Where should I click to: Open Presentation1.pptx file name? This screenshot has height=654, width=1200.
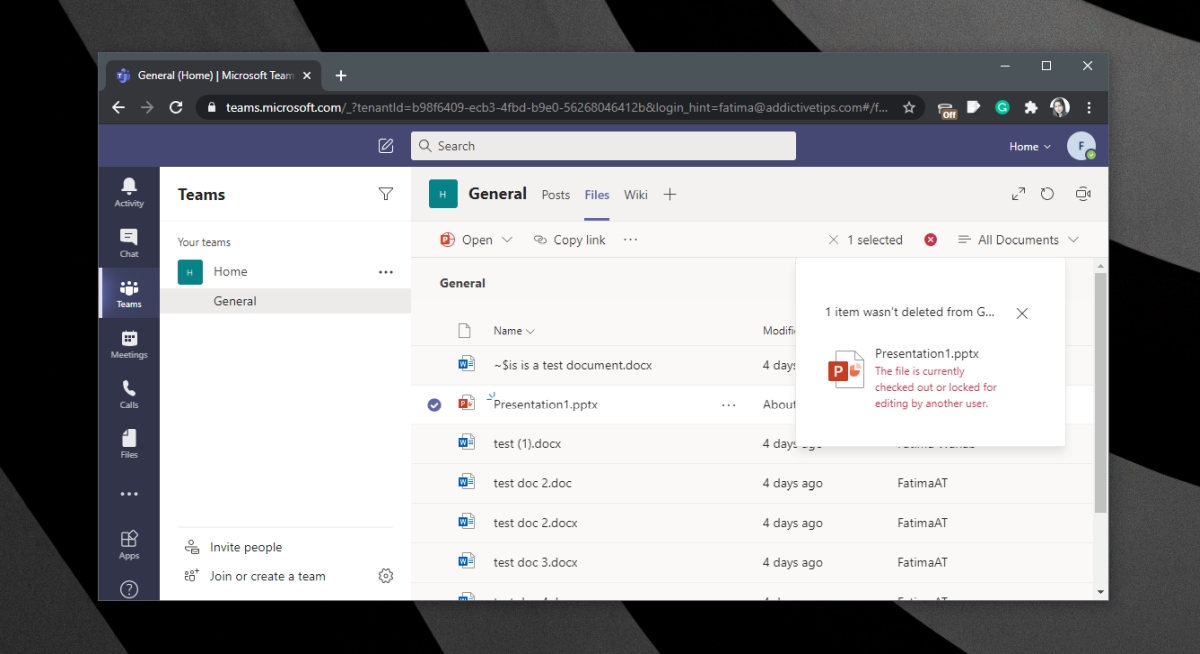[x=546, y=405]
